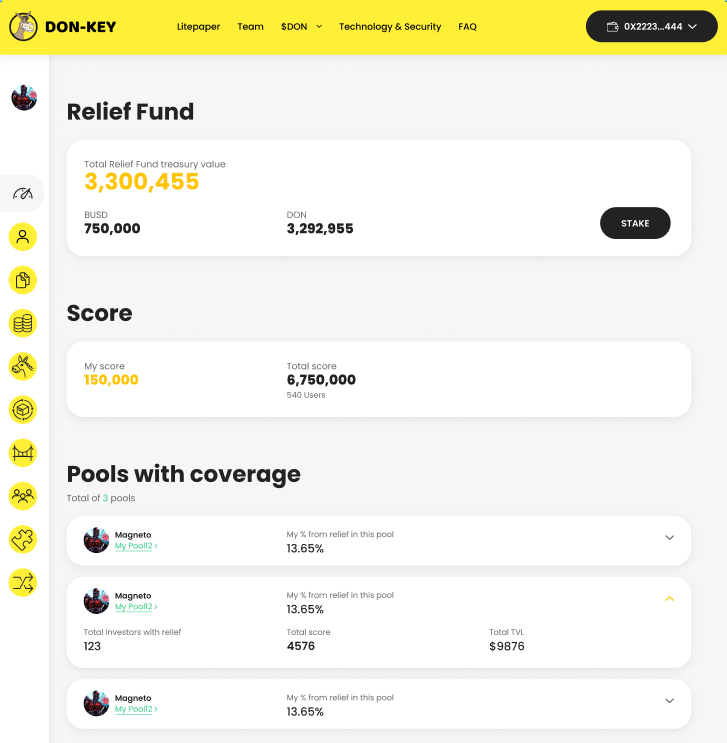The width and height of the screenshot is (727, 743).
Task: Open the team group sidebar icon
Action: coord(23,496)
